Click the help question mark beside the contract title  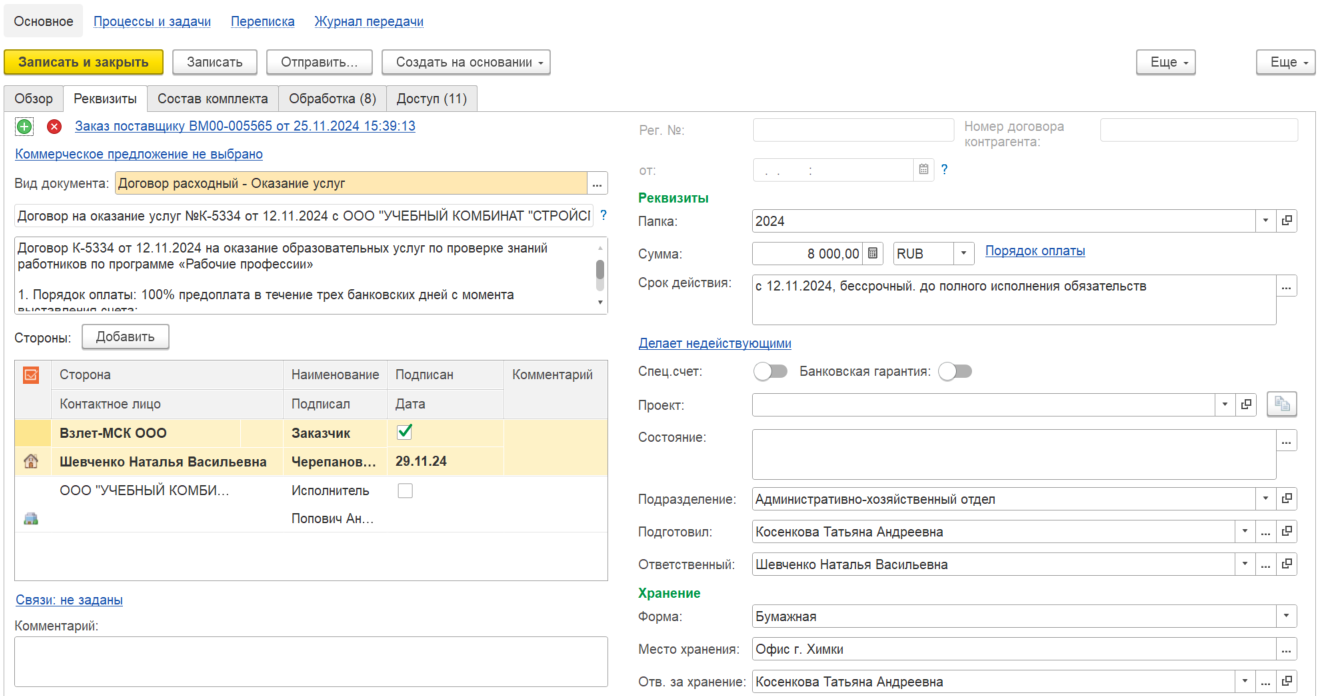pos(603,215)
